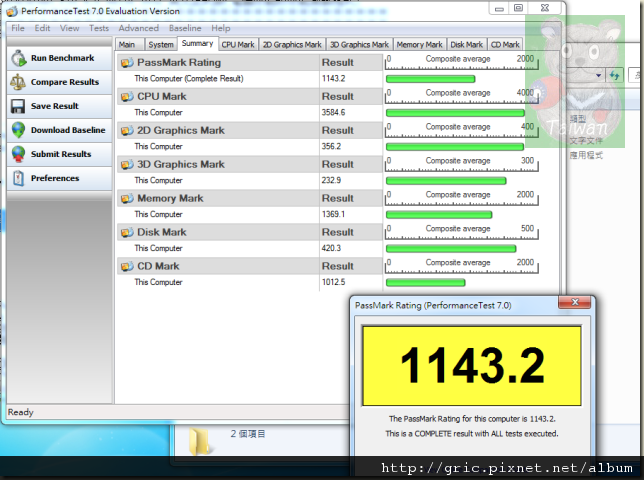Click the refresh arrows icon in the background window

pos(614,75)
